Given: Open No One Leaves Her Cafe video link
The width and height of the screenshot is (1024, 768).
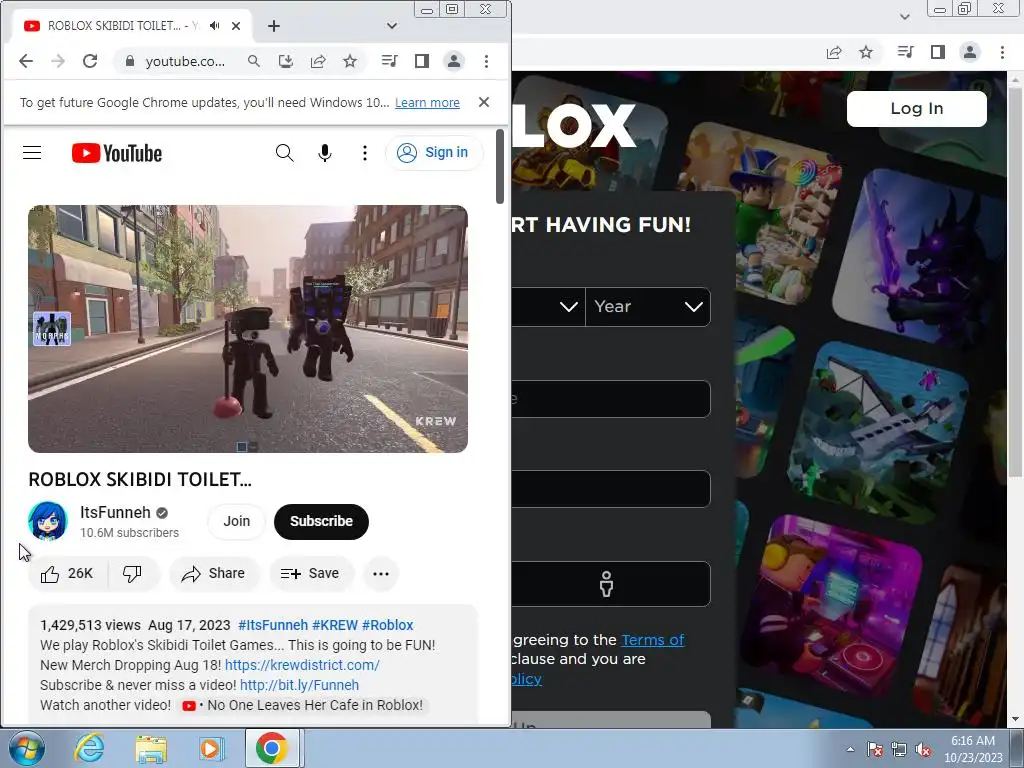Looking at the screenshot, I should click(x=303, y=705).
